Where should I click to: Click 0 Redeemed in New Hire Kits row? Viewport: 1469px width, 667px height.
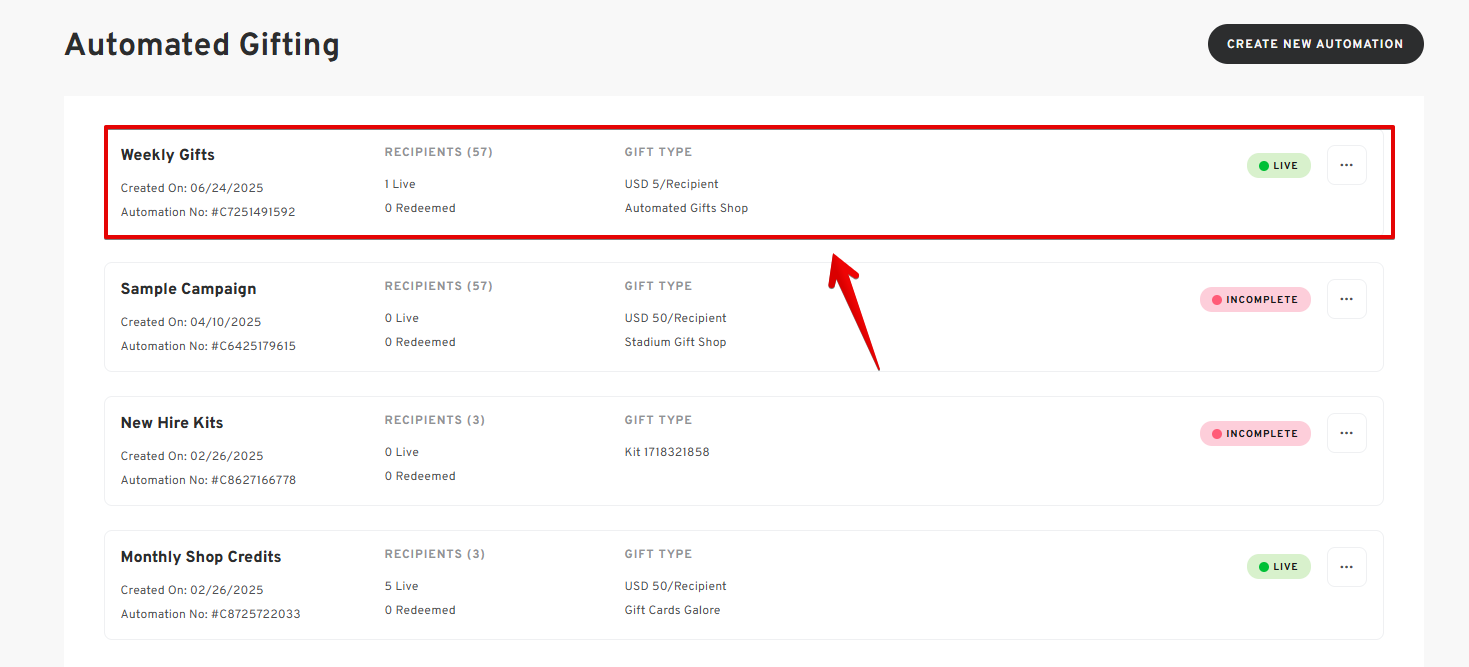tap(420, 476)
